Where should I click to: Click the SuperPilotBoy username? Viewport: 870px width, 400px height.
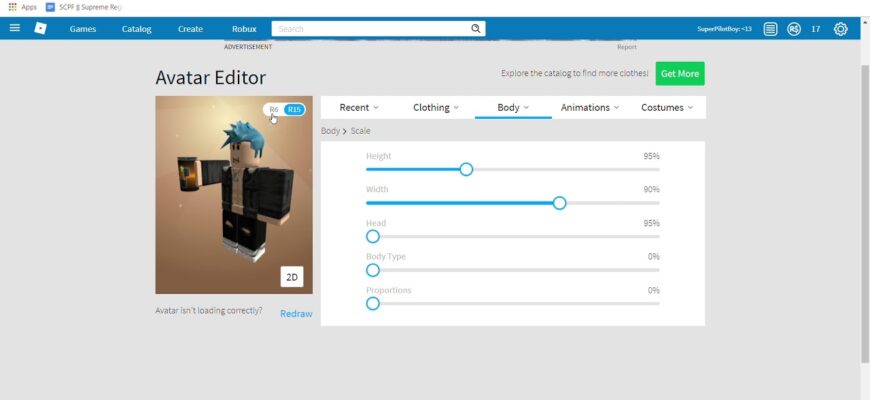pos(724,29)
